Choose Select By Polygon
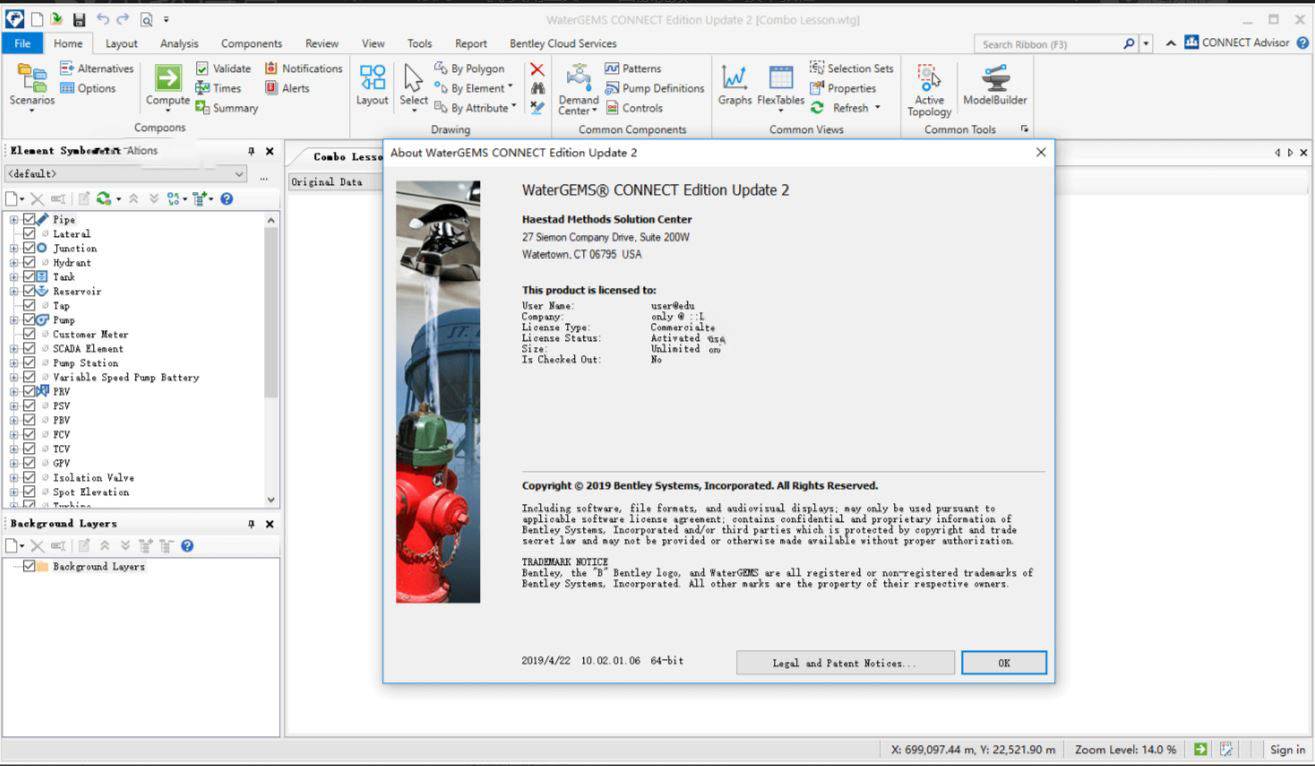This screenshot has width=1315, height=766. [469, 69]
